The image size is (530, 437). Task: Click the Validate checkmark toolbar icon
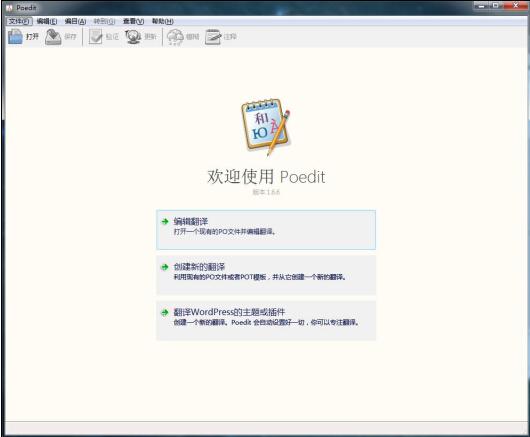(95, 37)
